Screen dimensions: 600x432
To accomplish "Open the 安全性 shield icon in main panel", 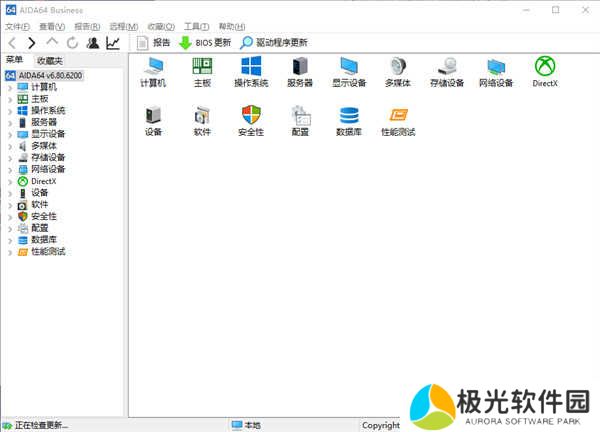I will point(251,117).
